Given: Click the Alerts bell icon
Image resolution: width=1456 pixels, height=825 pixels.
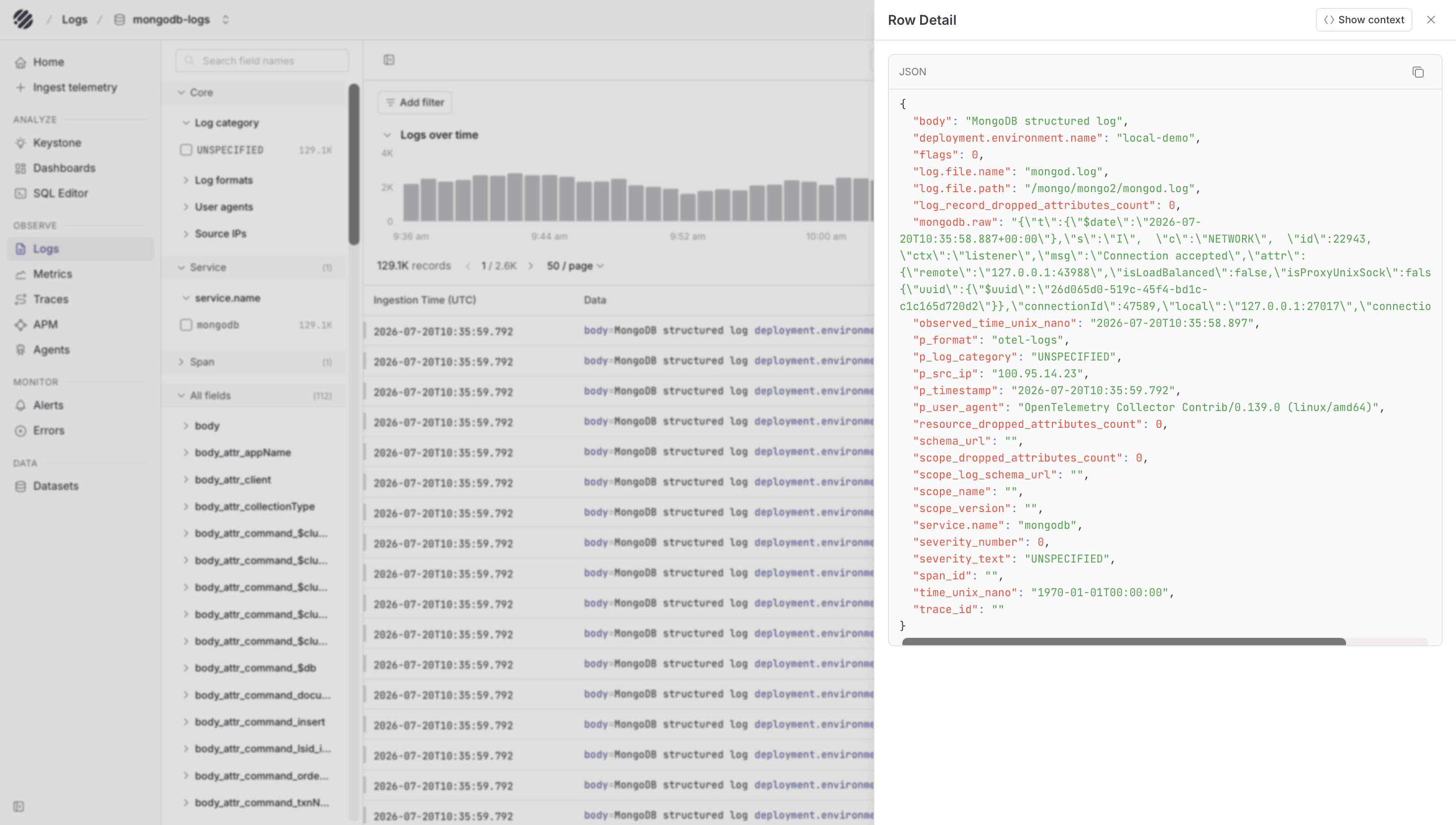Looking at the screenshot, I should pyautogui.click(x=20, y=405).
